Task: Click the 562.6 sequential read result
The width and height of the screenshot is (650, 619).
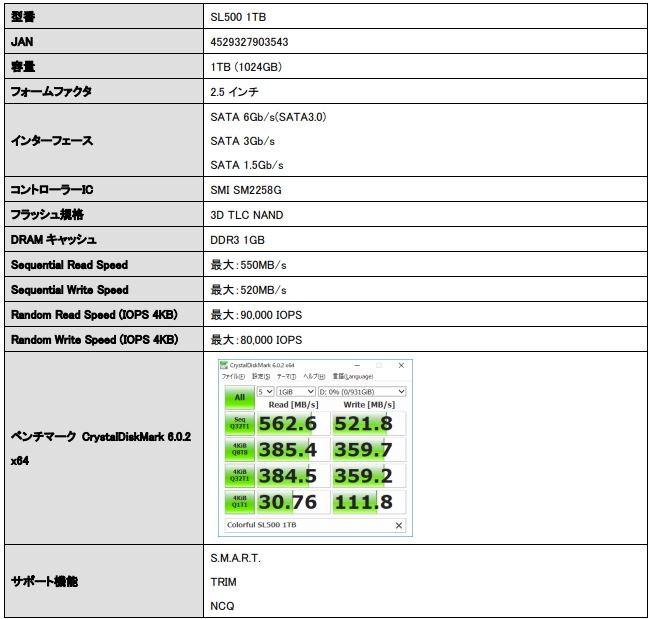Action: point(293,423)
